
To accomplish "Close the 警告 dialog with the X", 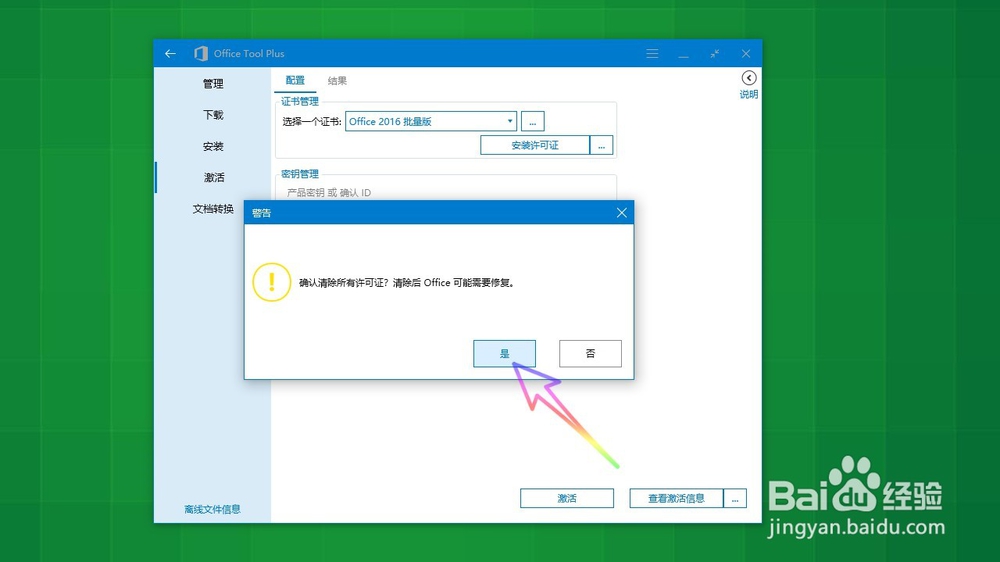I will coord(622,212).
